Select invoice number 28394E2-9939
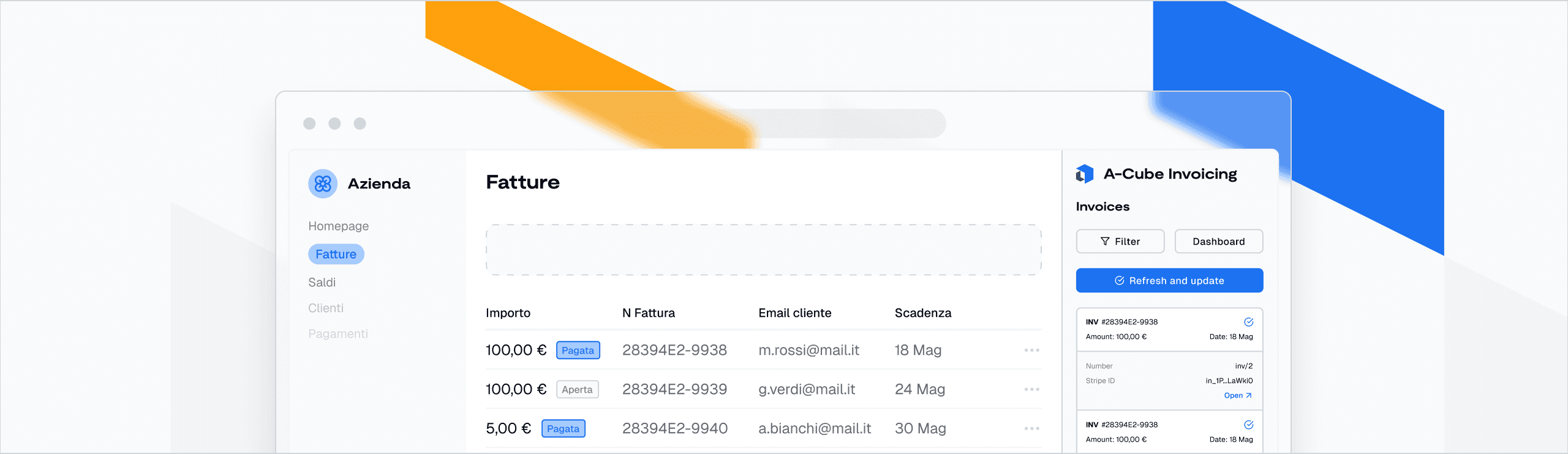 (x=674, y=389)
